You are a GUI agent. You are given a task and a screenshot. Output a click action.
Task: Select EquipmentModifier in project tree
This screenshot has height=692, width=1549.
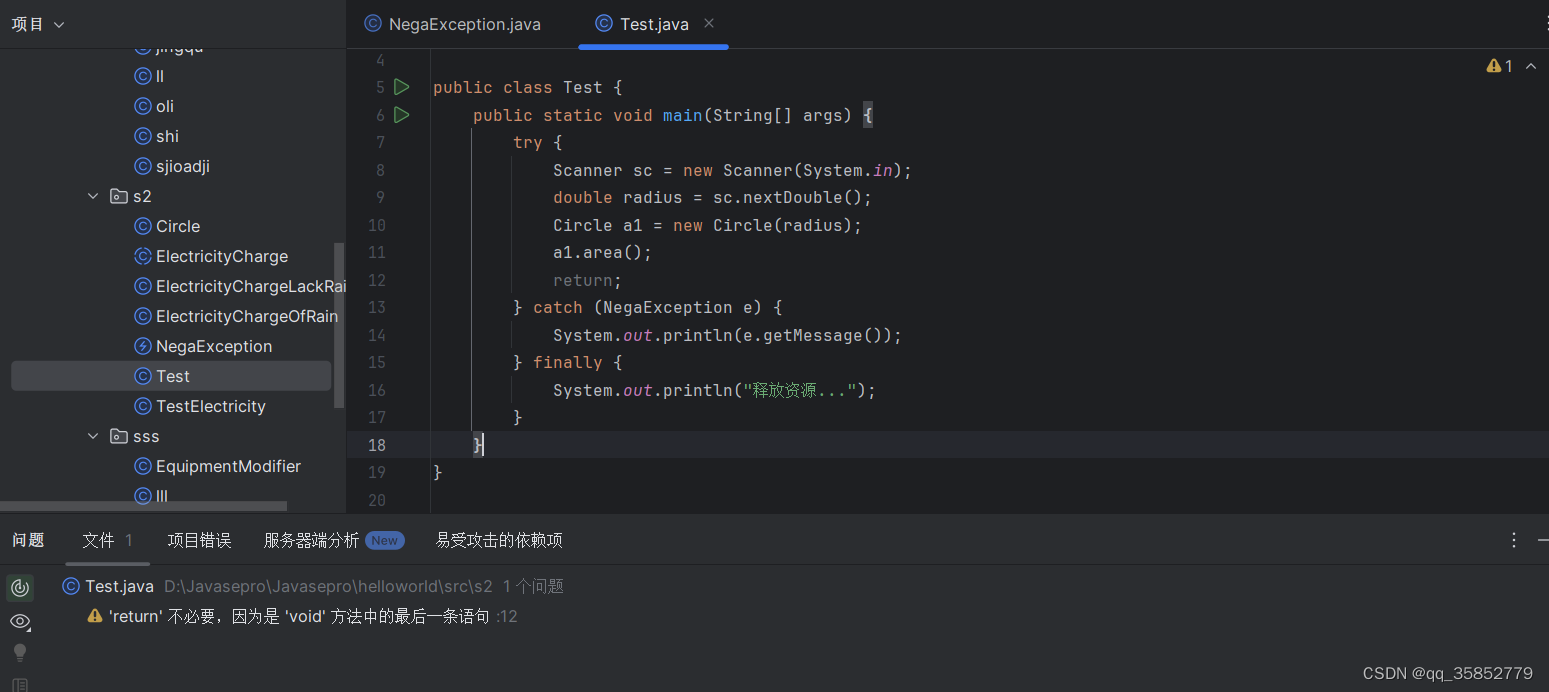click(228, 466)
